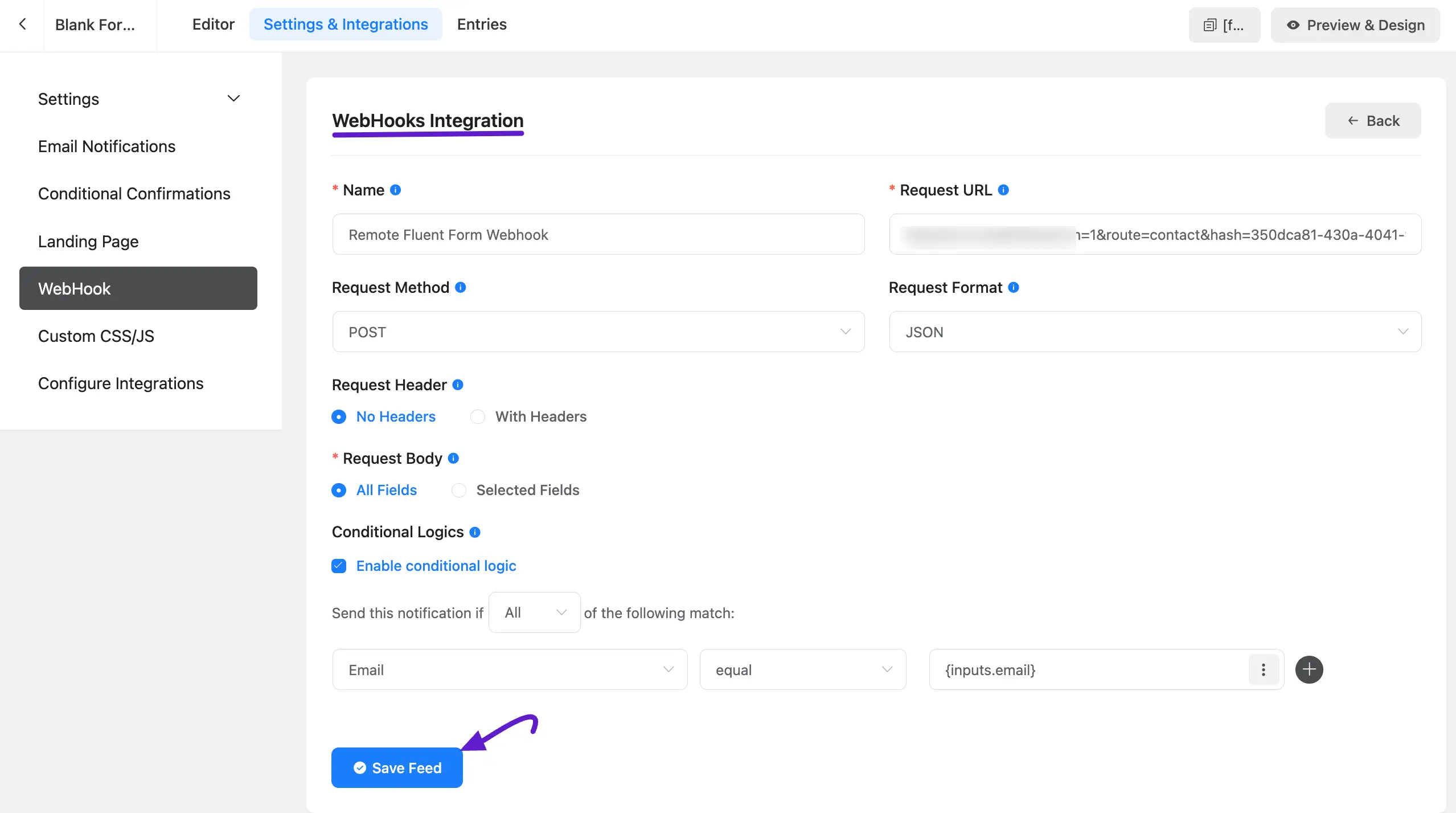The width and height of the screenshot is (1456, 813).
Task: Click the Request Header info icon
Action: click(x=458, y=385)
